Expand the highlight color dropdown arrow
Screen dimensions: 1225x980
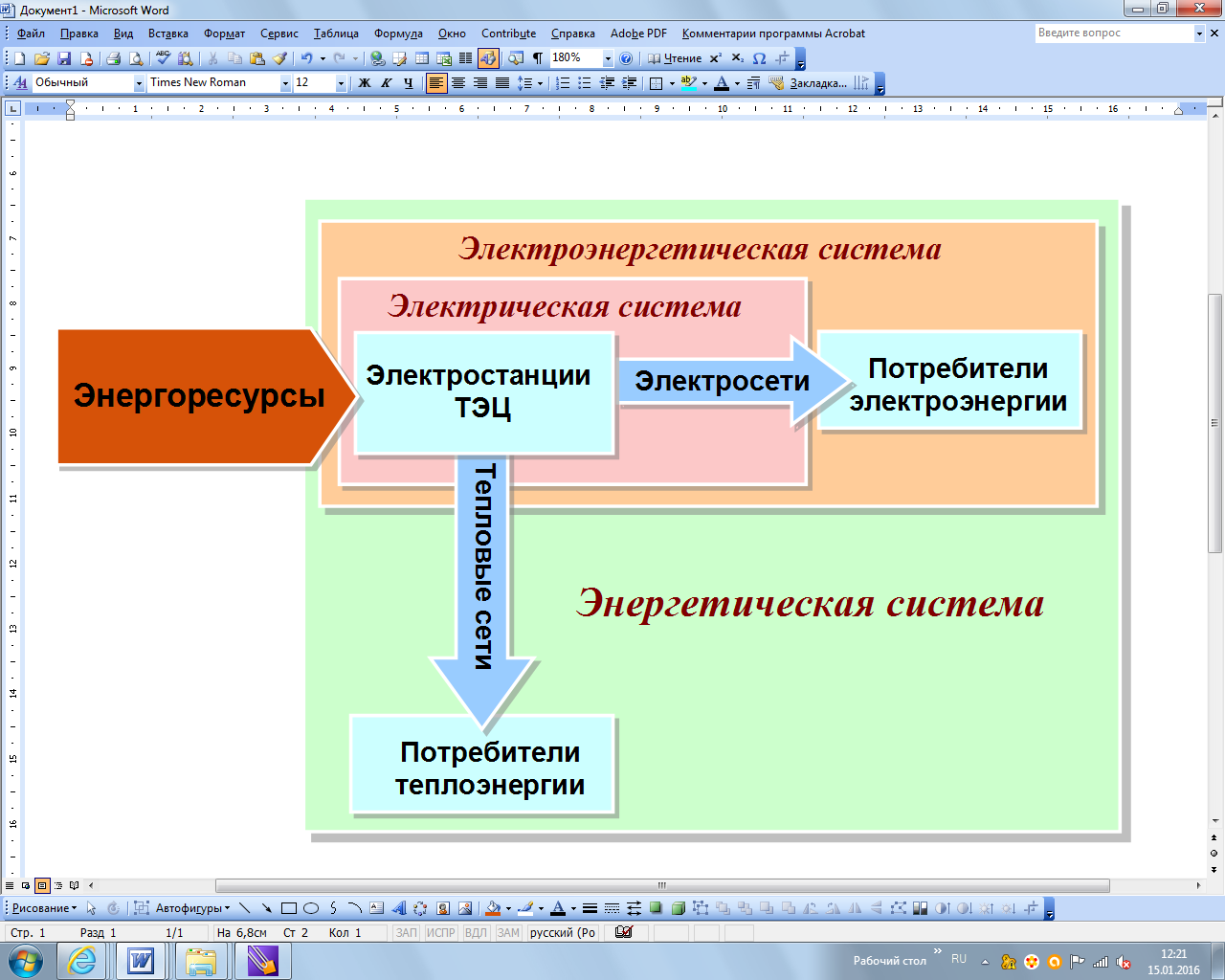click(x=704, y=83)
